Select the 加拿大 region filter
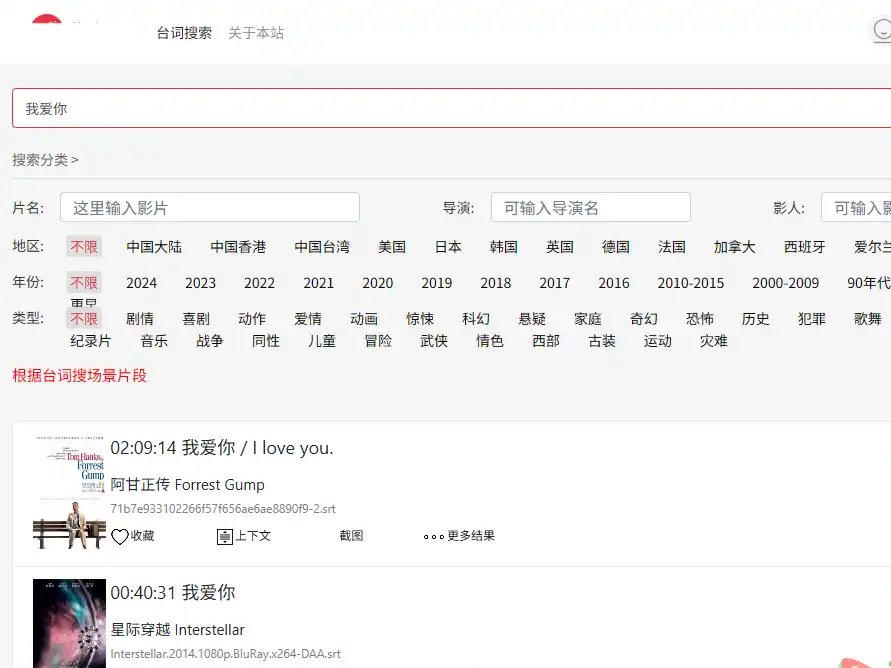Viewport: 891px width, 668px height. tap(735, 247)
